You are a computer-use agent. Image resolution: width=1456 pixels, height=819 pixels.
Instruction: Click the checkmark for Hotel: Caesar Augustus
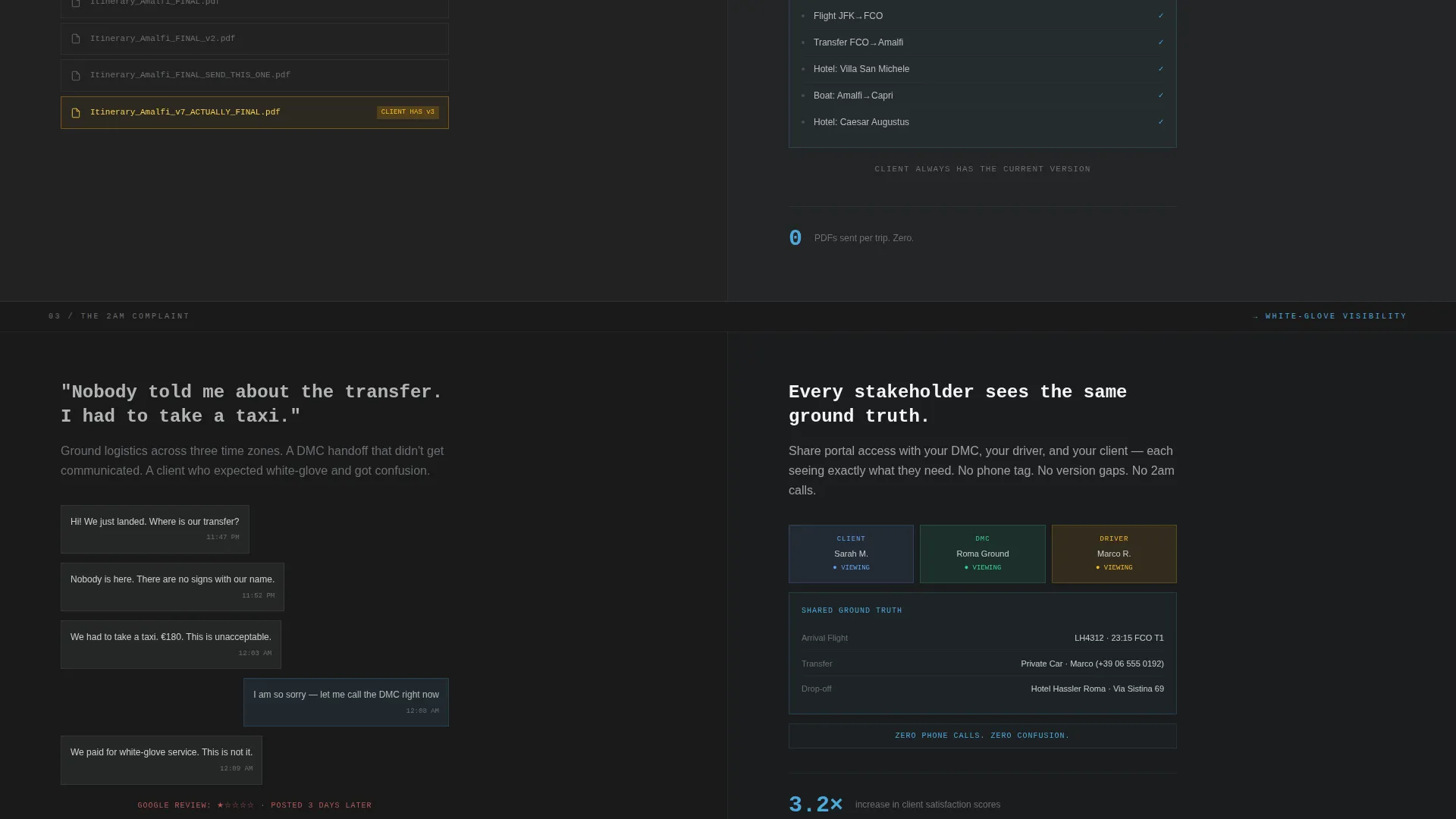1160,122
